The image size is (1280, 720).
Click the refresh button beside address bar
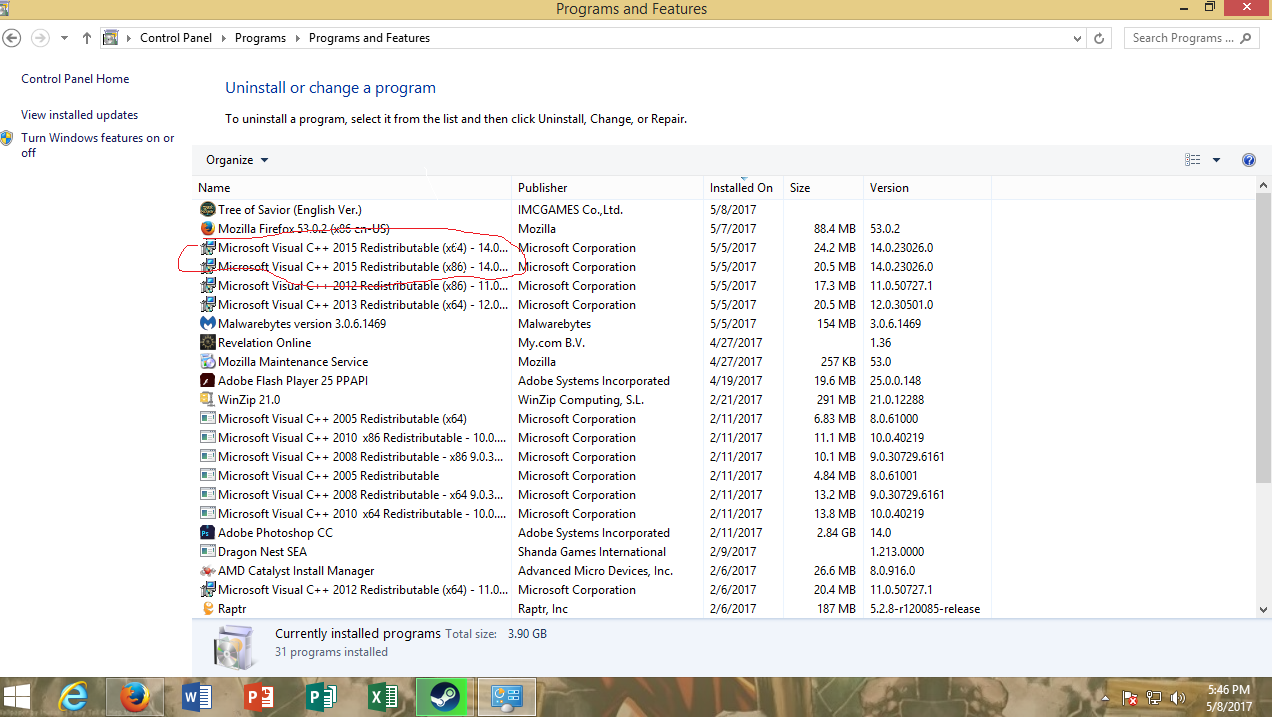coord(1100,38)
